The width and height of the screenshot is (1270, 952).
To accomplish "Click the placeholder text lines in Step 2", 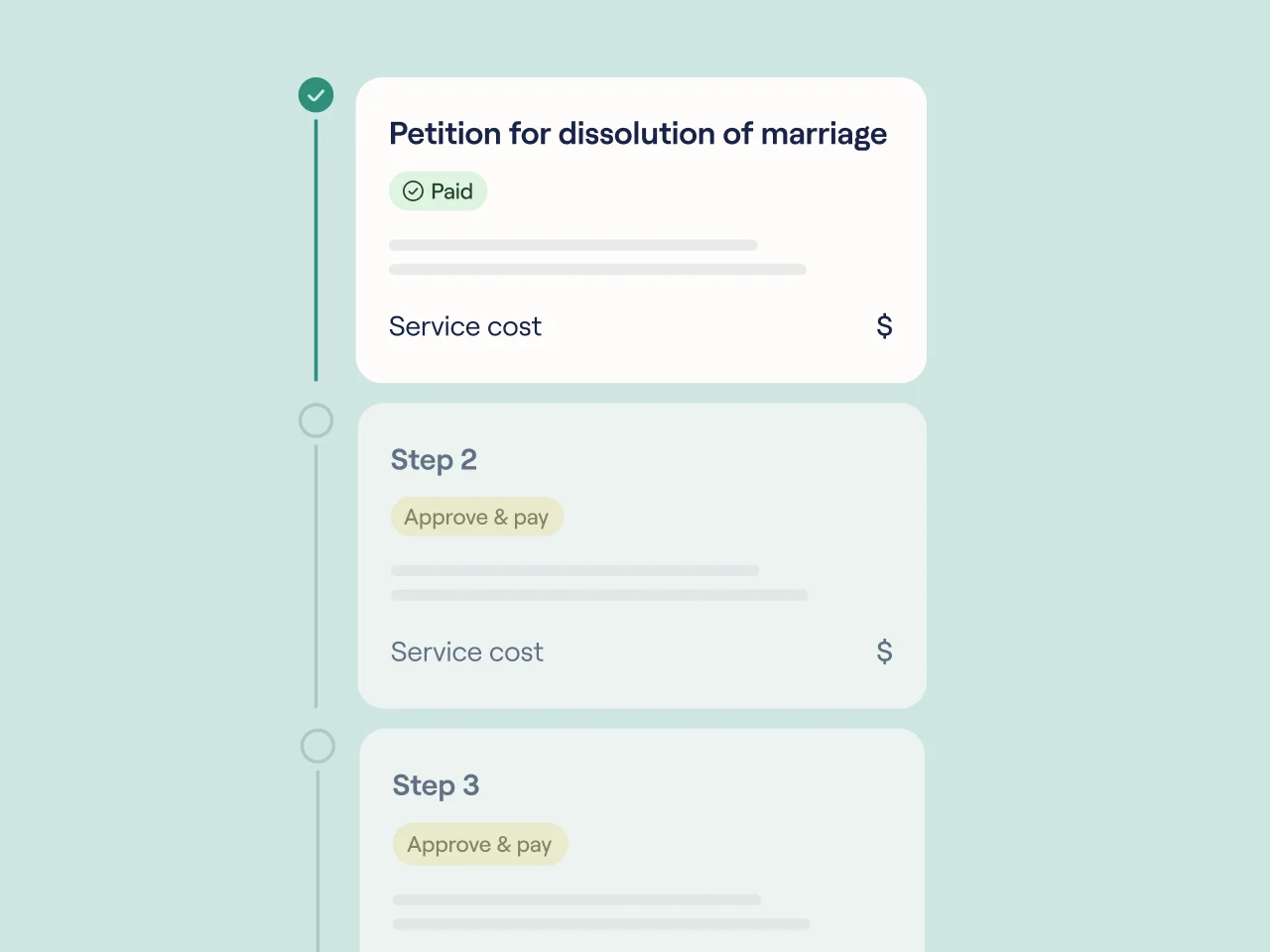I will click(597, 583).
